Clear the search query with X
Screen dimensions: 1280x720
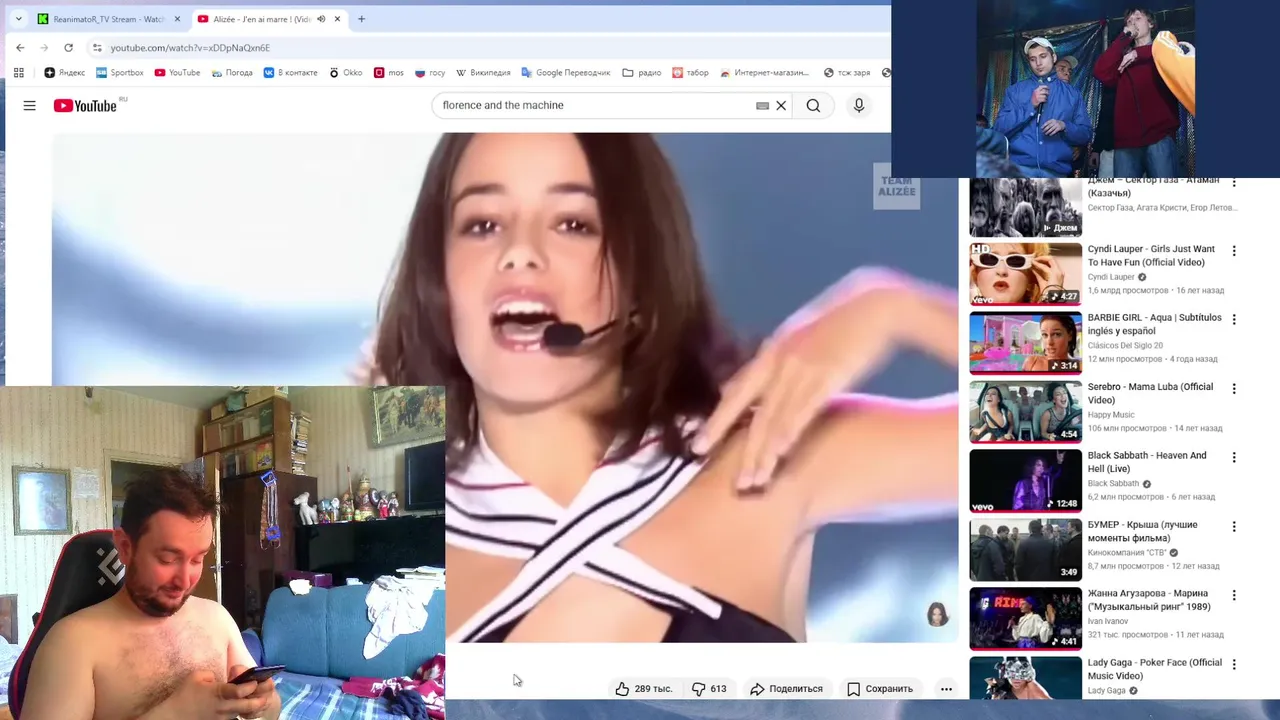(x=782, y=105)
